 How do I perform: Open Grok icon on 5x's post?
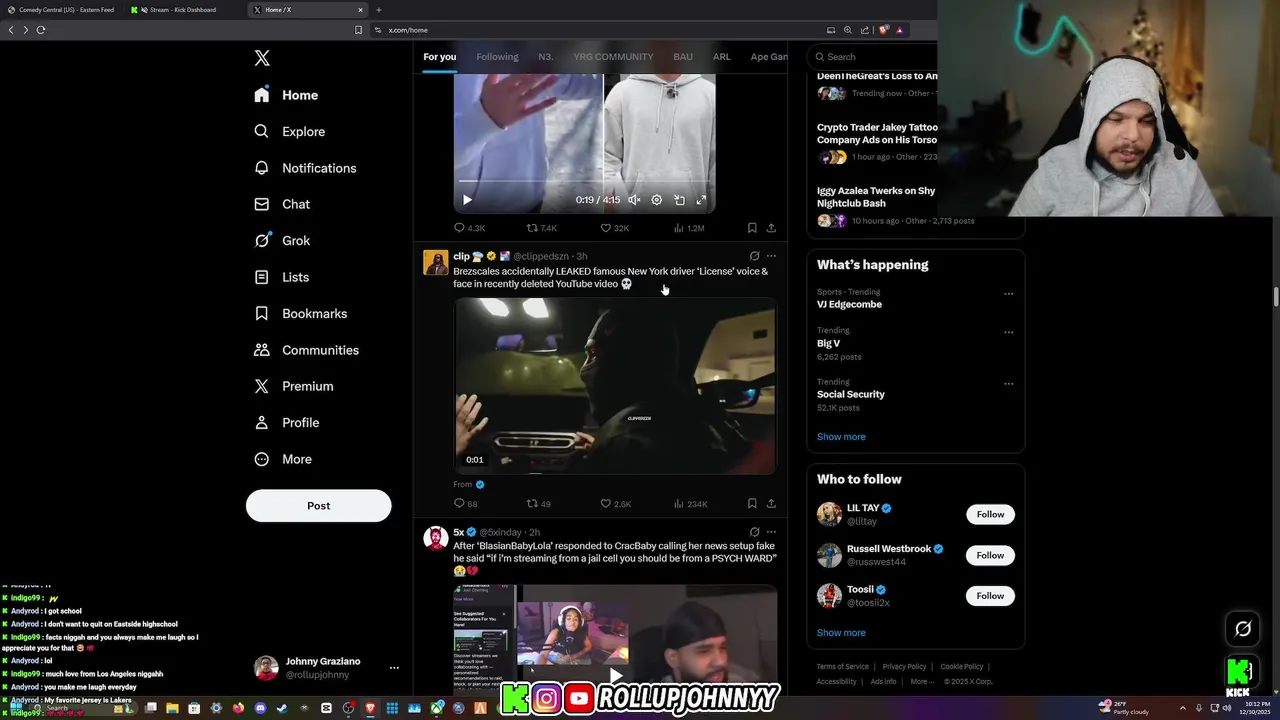(x=754, y=532)
